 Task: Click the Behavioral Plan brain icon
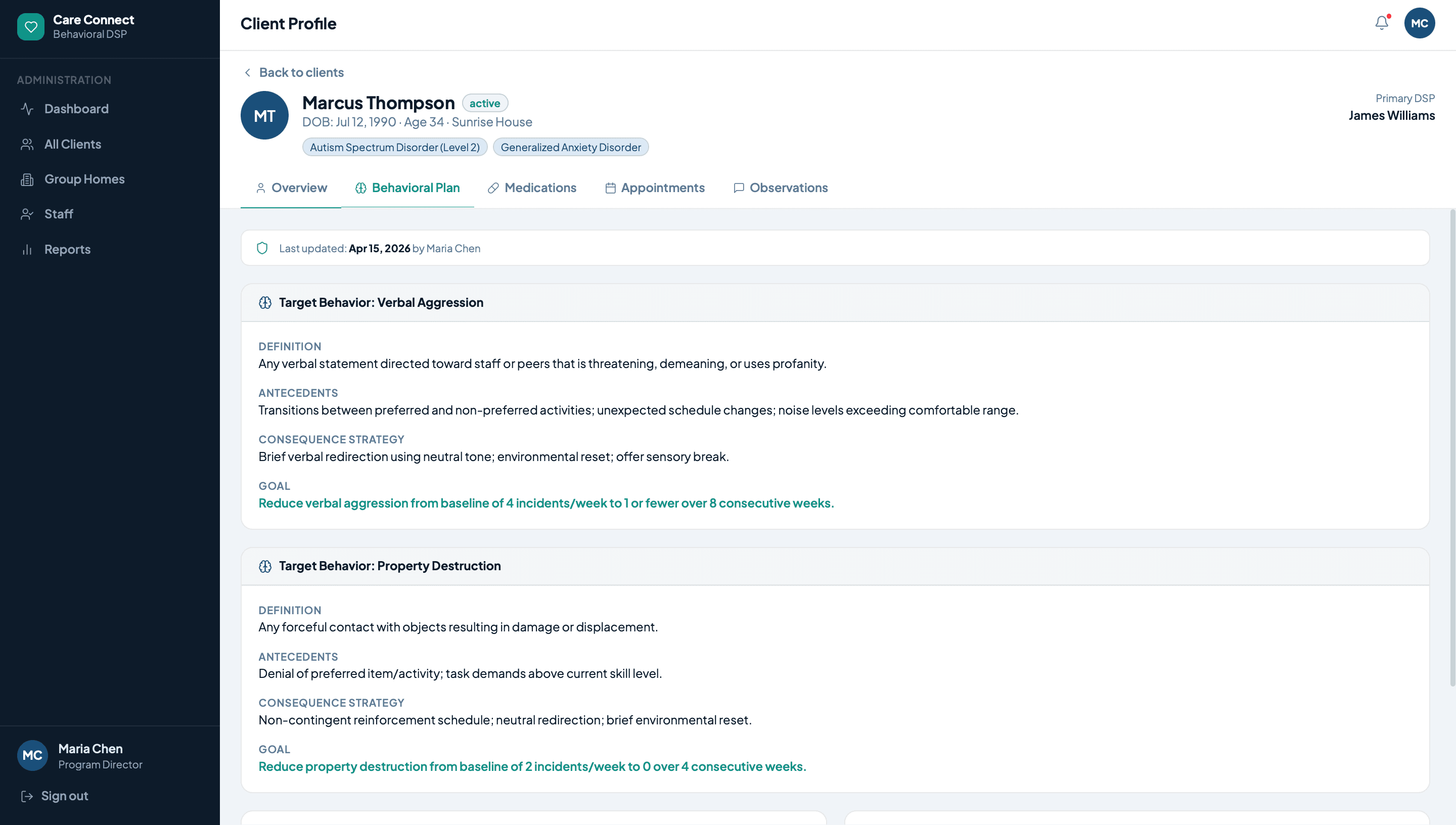(361, 188)
